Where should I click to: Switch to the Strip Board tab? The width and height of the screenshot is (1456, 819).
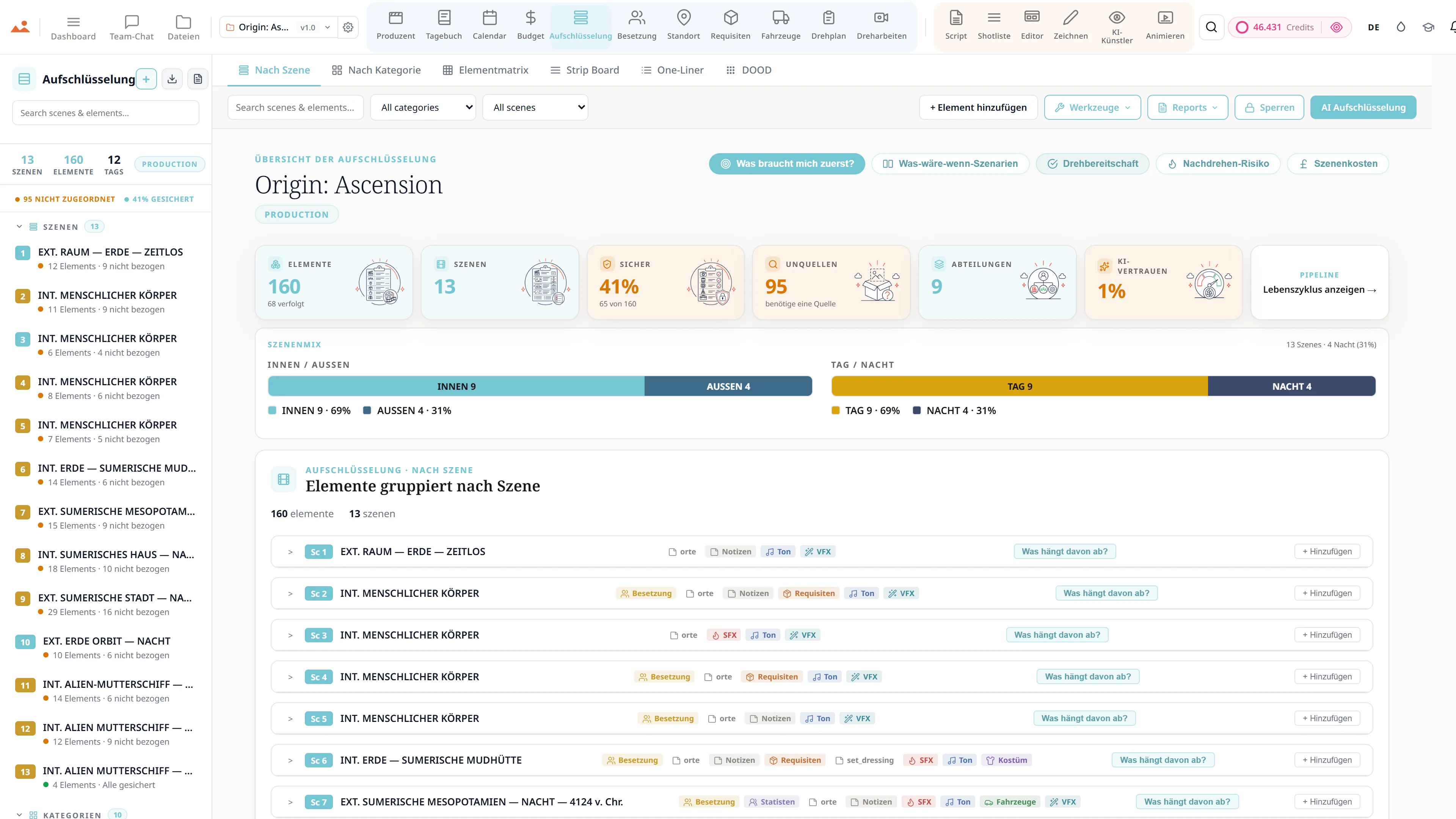pyautogui.click(x=584, y=70)
